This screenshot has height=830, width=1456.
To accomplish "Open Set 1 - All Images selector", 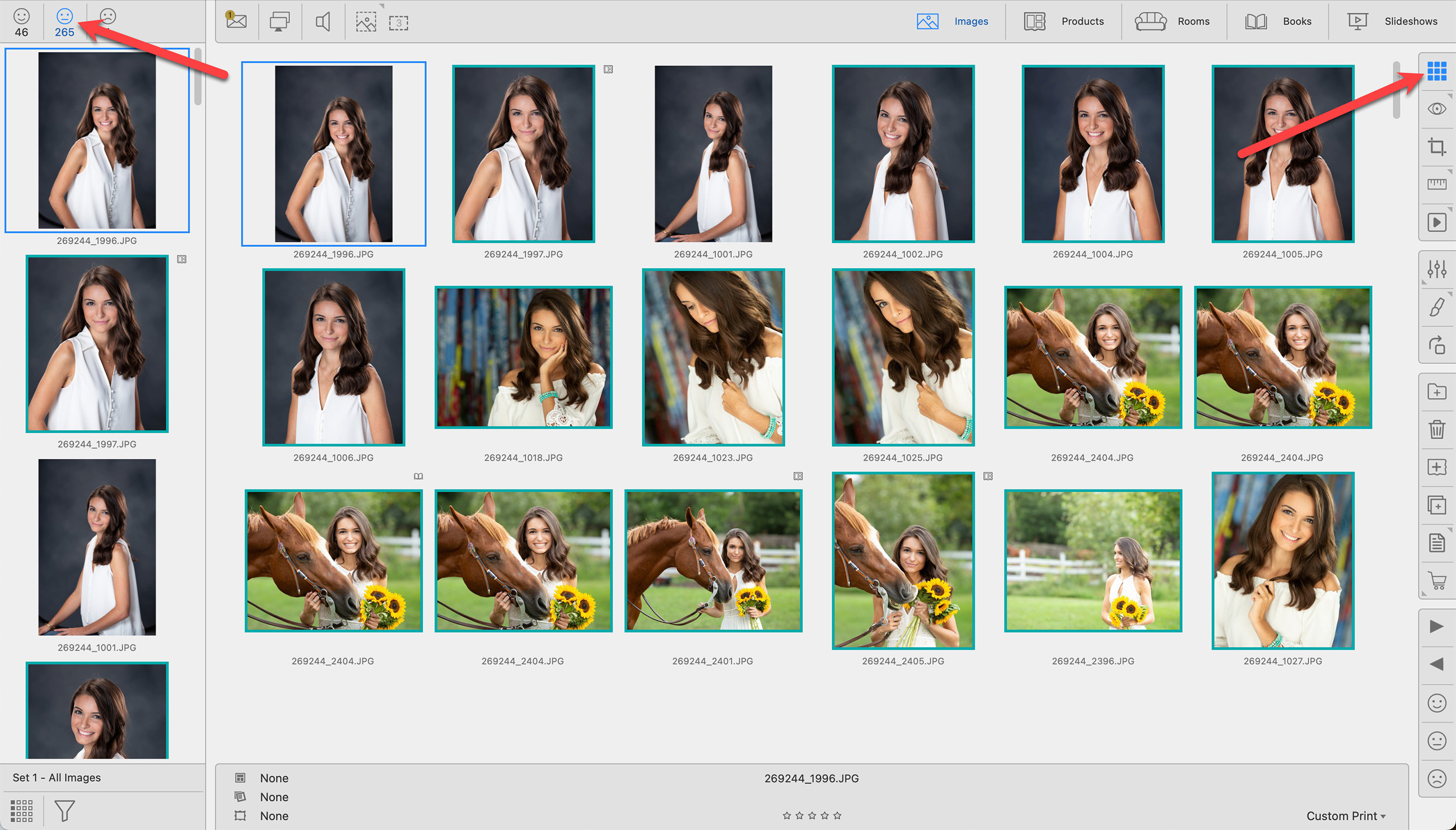I will (x=57, y=777).
